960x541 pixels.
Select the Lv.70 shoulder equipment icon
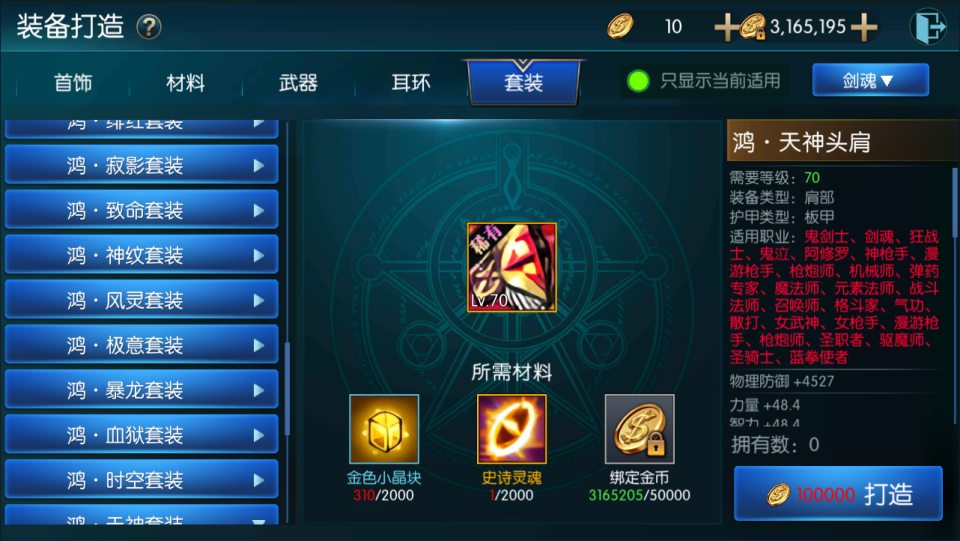click(512, 267)
